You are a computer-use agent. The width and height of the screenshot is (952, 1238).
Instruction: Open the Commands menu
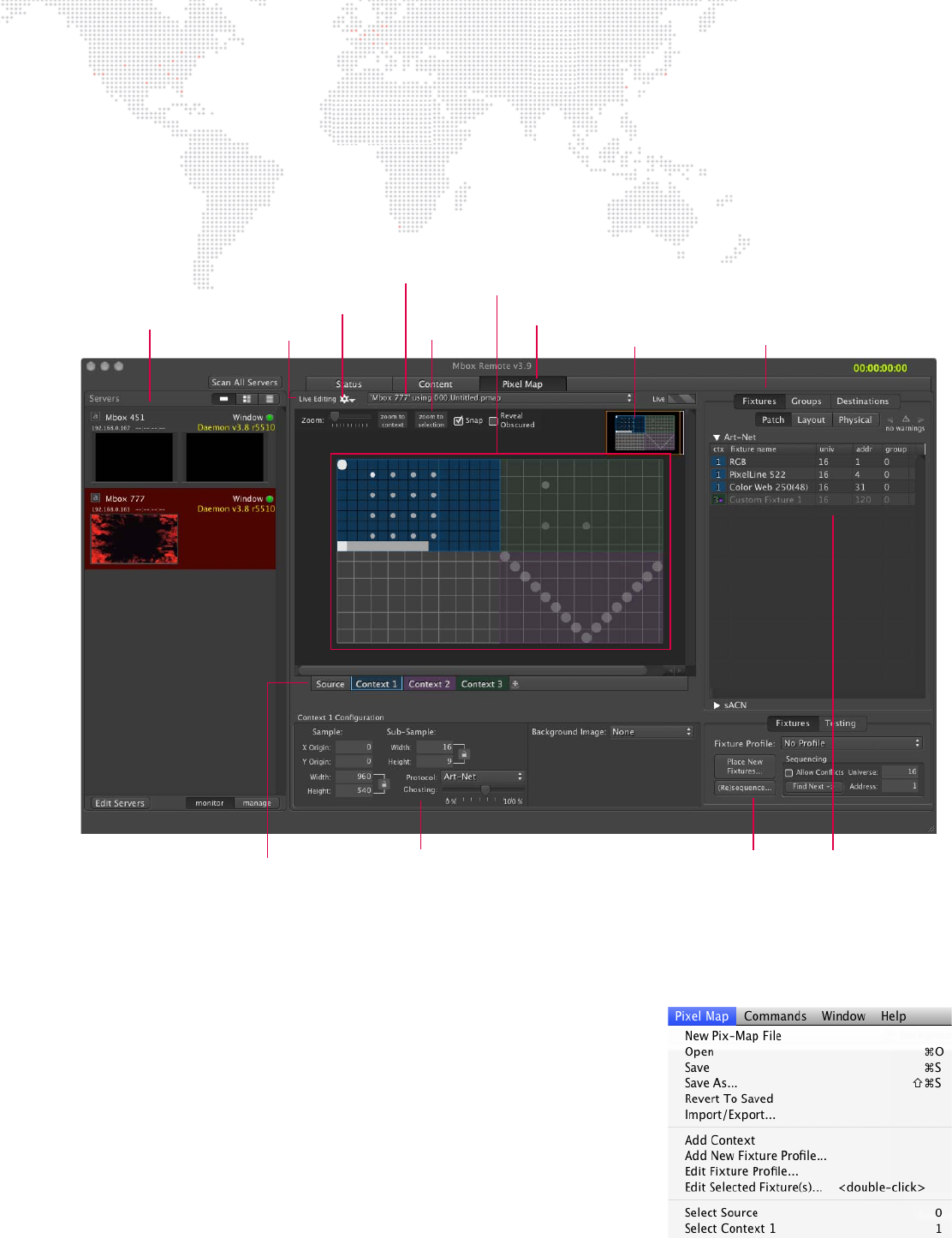(x=775, y=1016)
